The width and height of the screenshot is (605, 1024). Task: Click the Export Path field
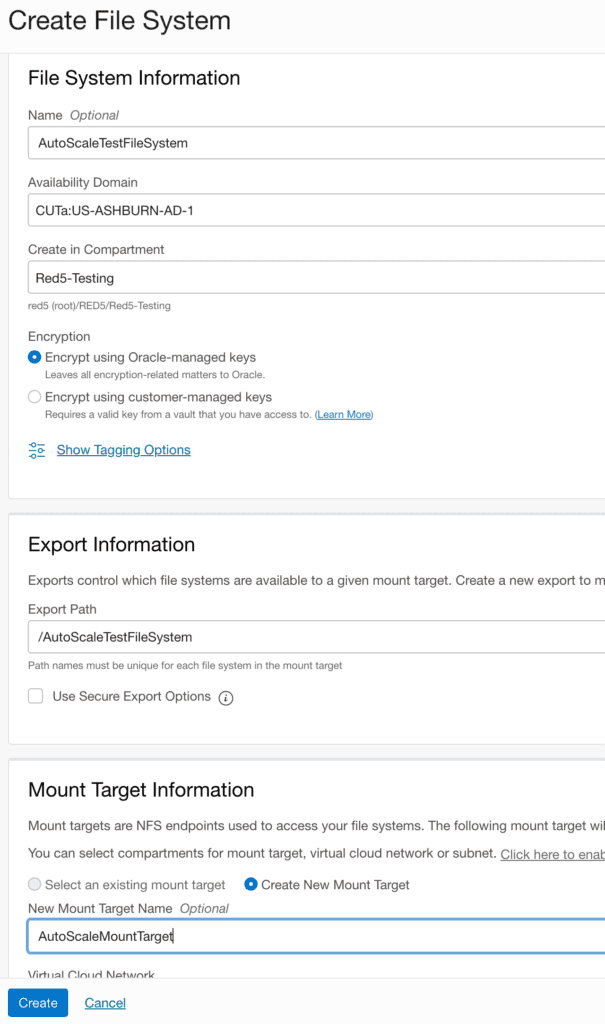pos(300,637)
